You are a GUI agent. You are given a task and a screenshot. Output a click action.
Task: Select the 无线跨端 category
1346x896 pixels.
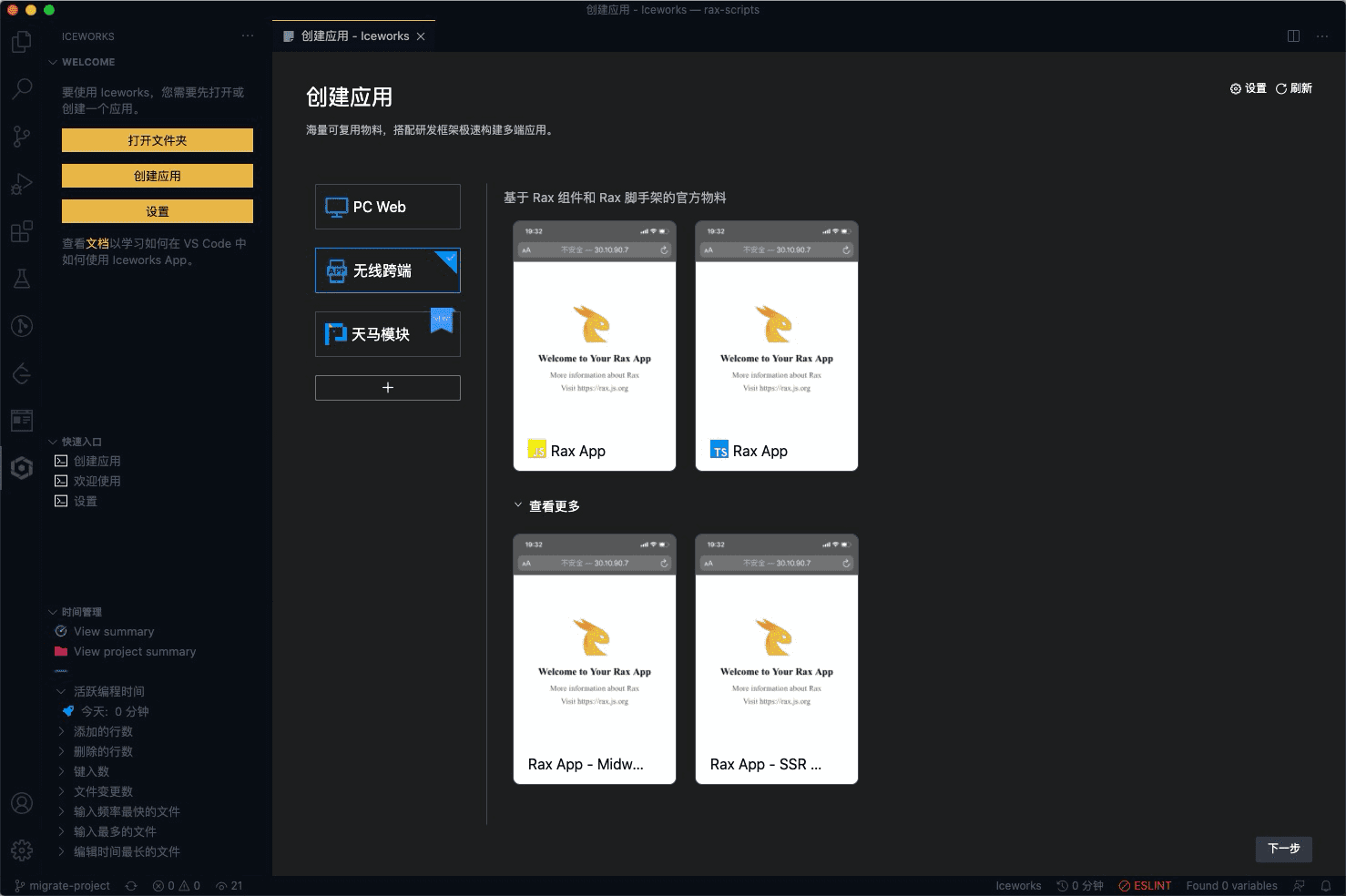pyautogui.click(x=388, y=270)
